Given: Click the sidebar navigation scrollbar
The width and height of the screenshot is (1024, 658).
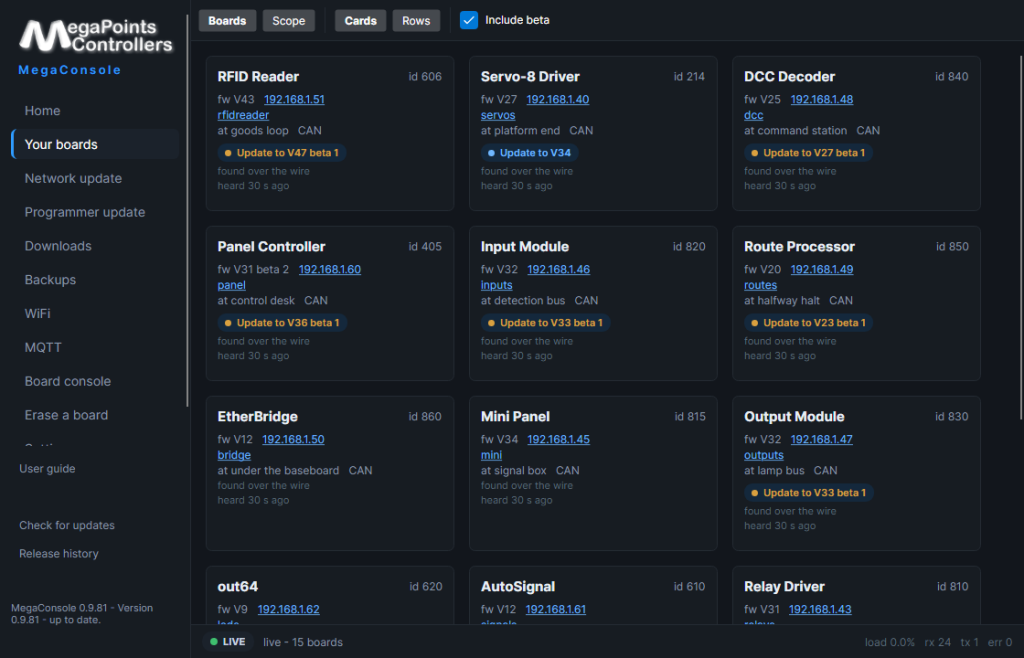Looking at the screenshot, I should pos(187,210).
